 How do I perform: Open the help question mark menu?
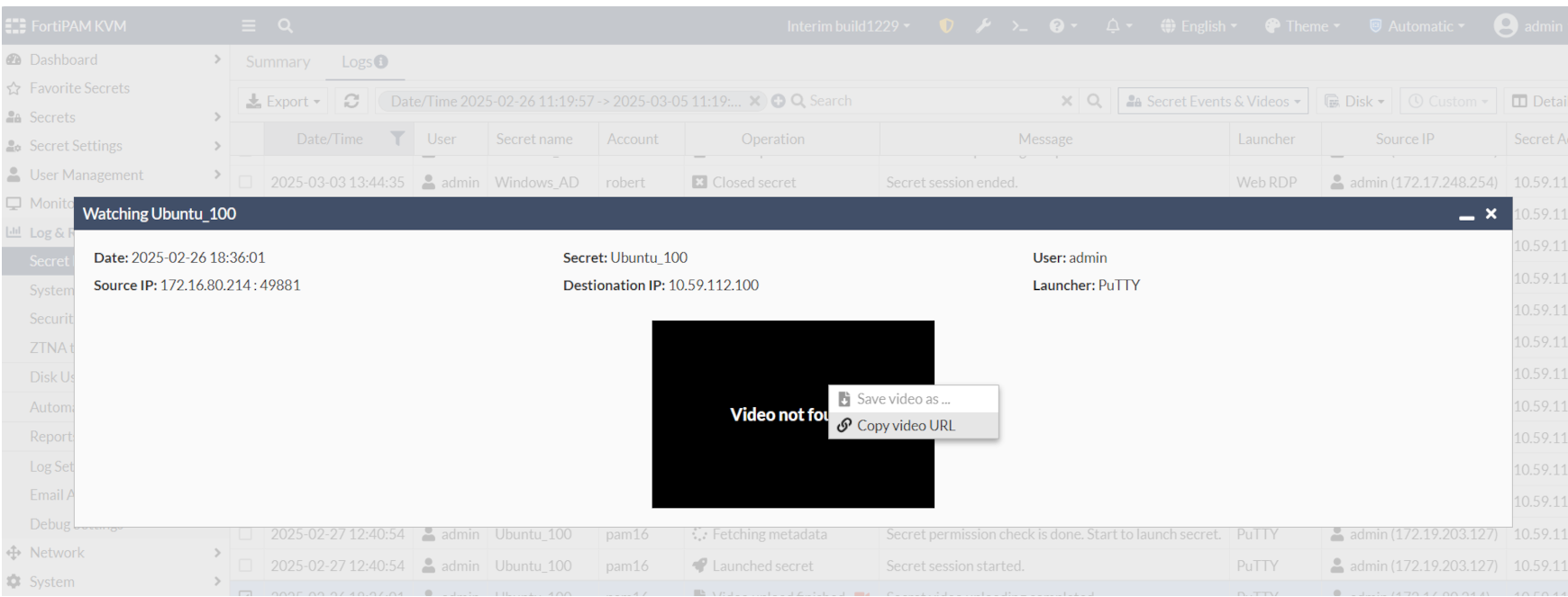click(1062, 26)
